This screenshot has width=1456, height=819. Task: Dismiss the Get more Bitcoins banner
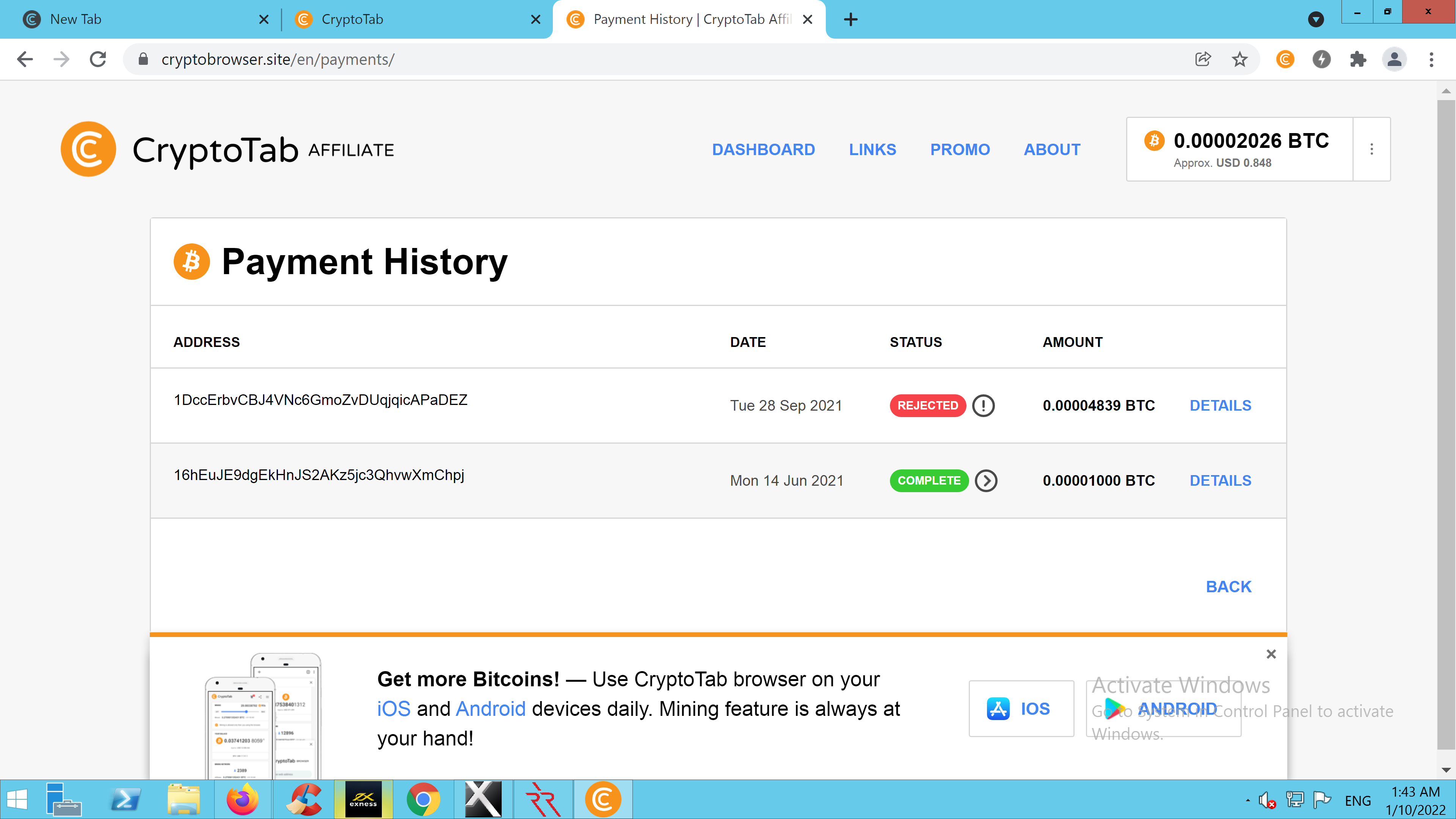coord(1271,654)
